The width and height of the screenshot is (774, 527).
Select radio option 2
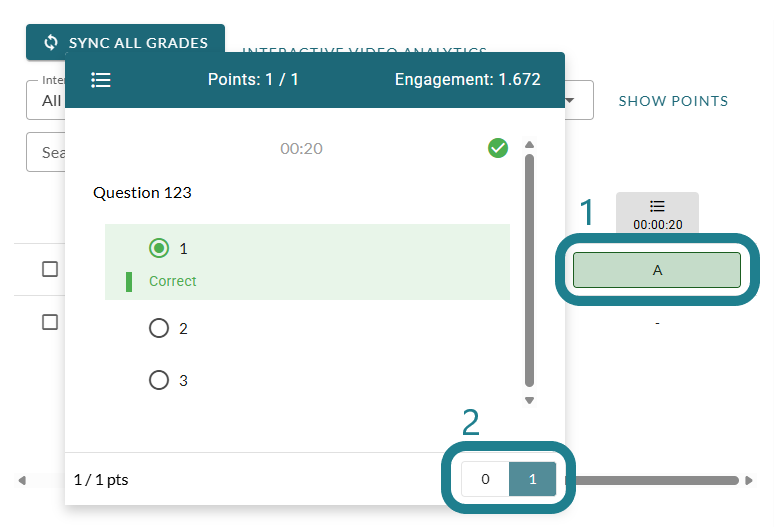point(159,328)
